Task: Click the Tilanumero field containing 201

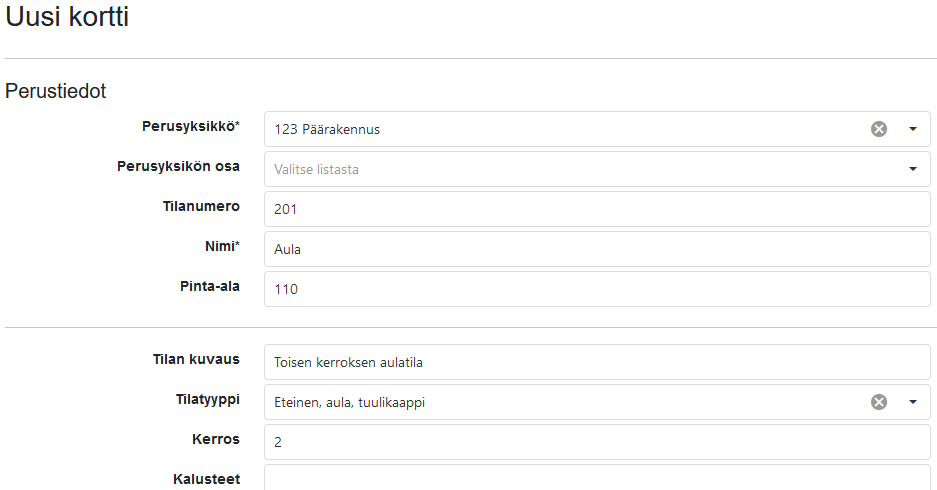Action: (x=597, y=209)
